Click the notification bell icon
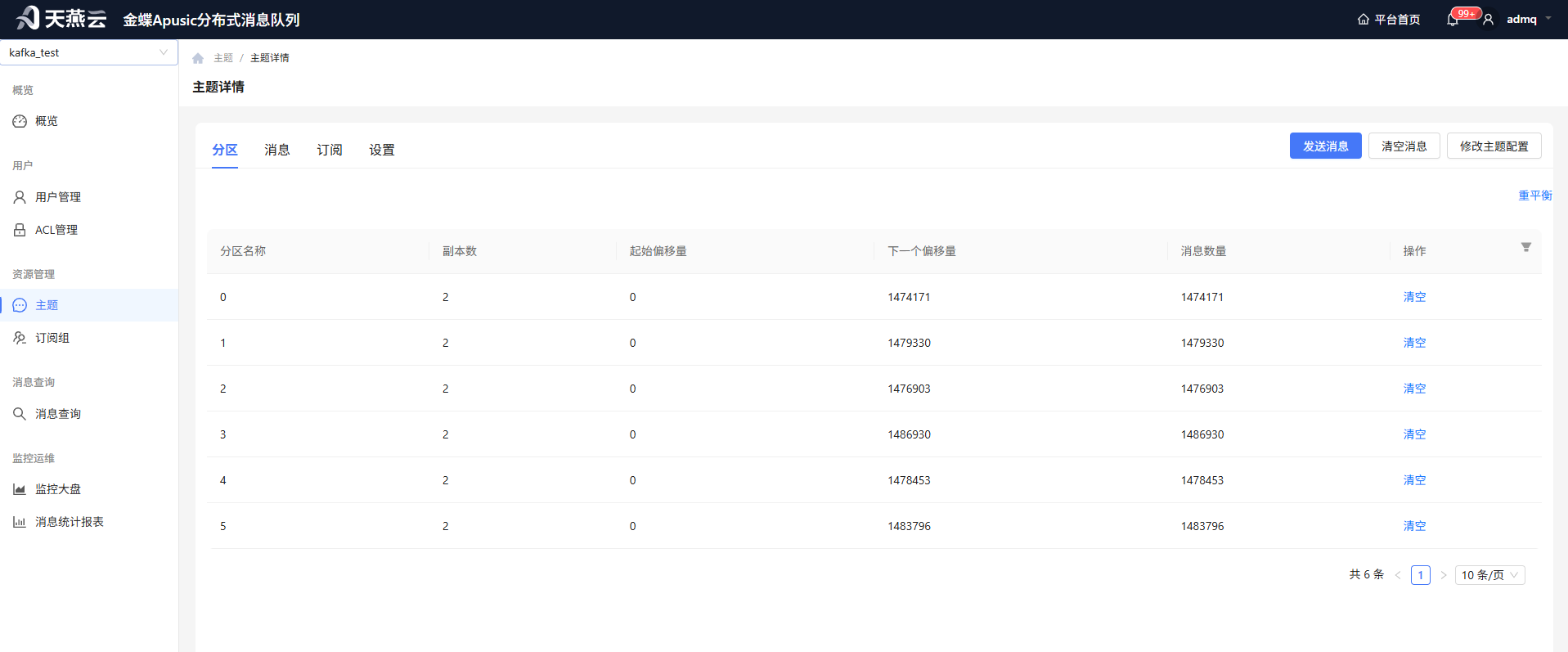Viewport: 1568px width, 652px height. [x=1453, y=20]
